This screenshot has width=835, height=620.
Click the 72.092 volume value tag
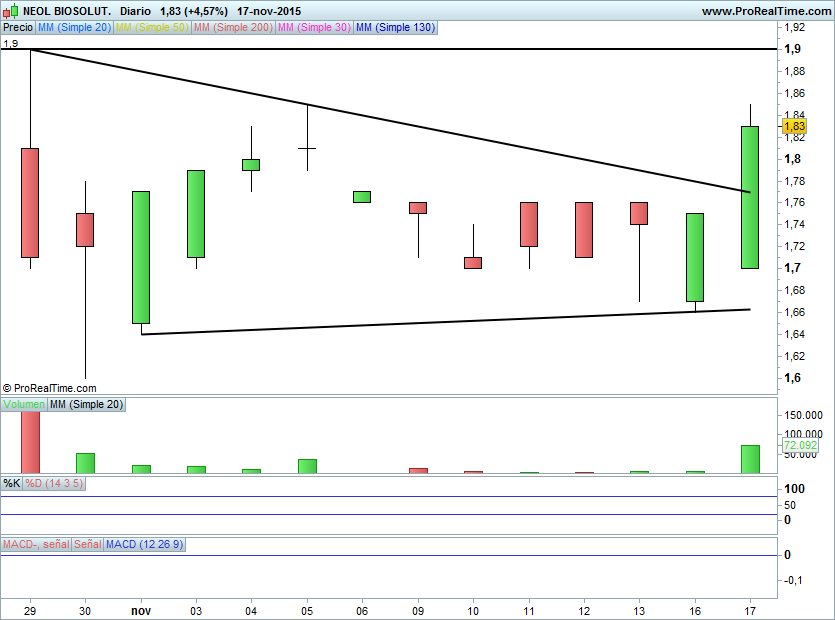[x=800, y=445]
